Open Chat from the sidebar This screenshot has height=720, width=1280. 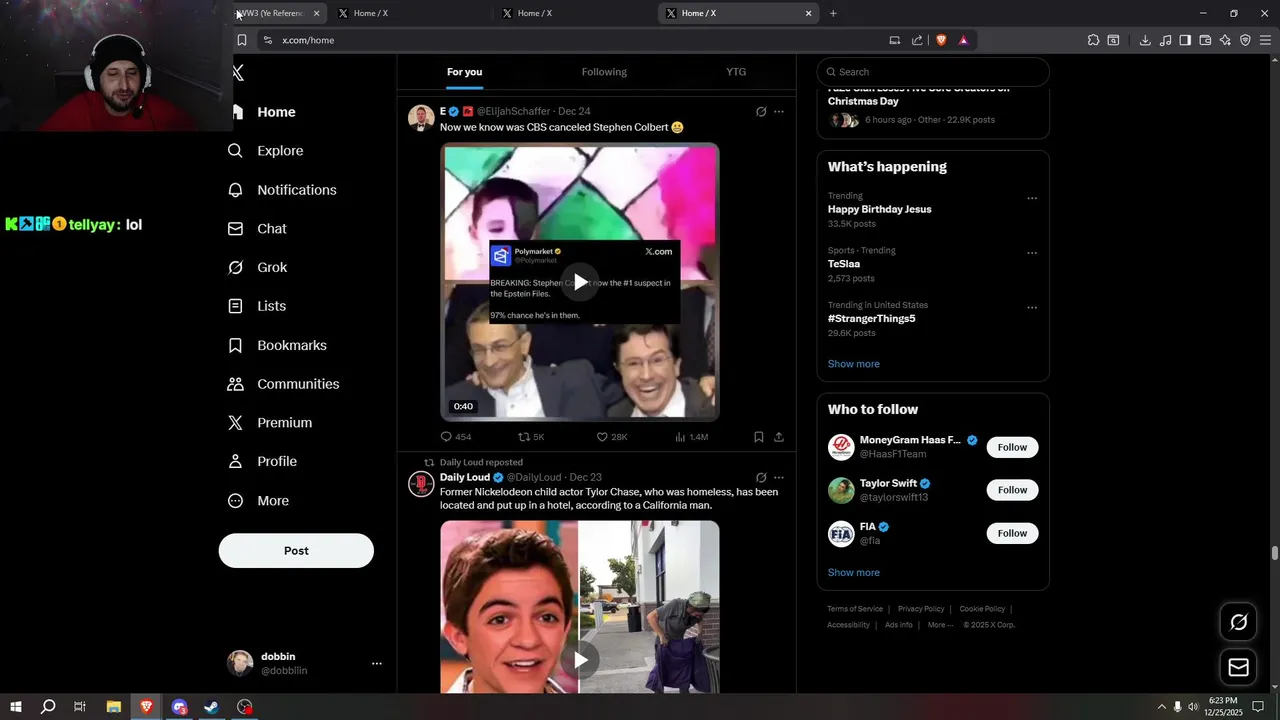coord(258,229)
